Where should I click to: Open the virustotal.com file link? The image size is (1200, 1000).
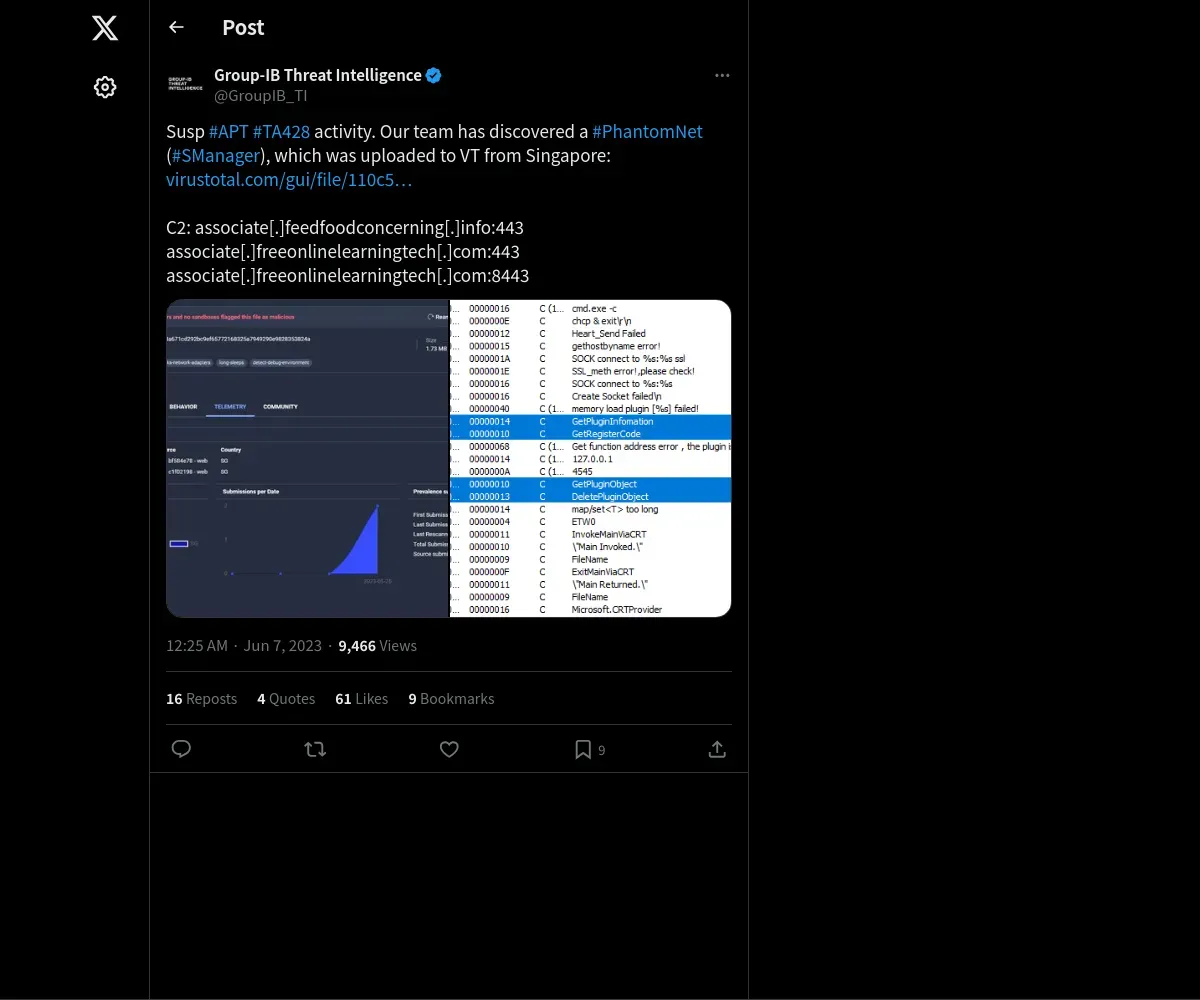(x=289, y=180)
